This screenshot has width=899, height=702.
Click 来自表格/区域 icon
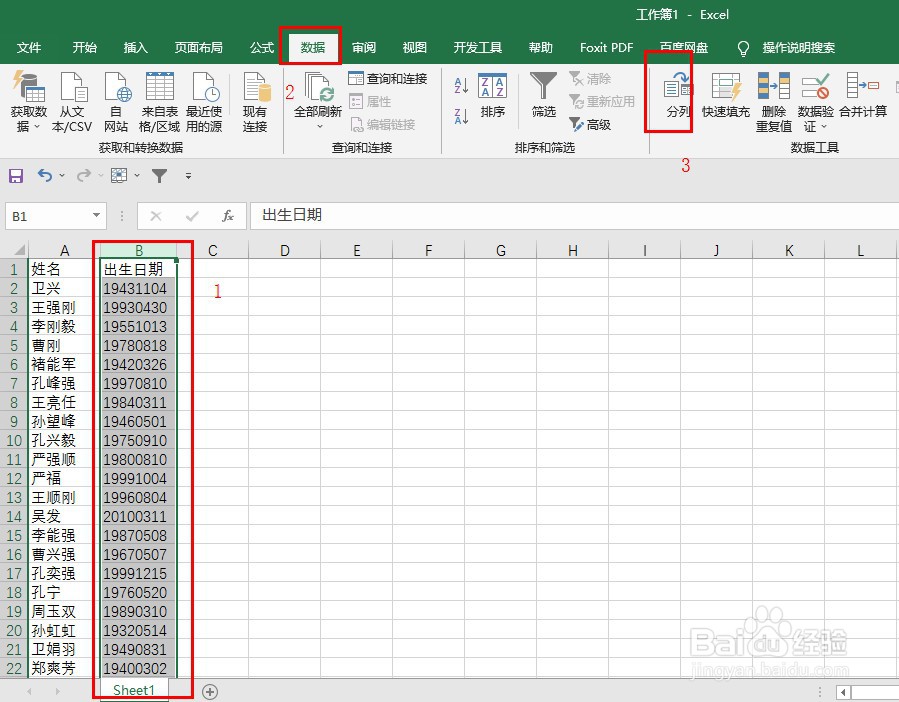(x=159, y=102)
